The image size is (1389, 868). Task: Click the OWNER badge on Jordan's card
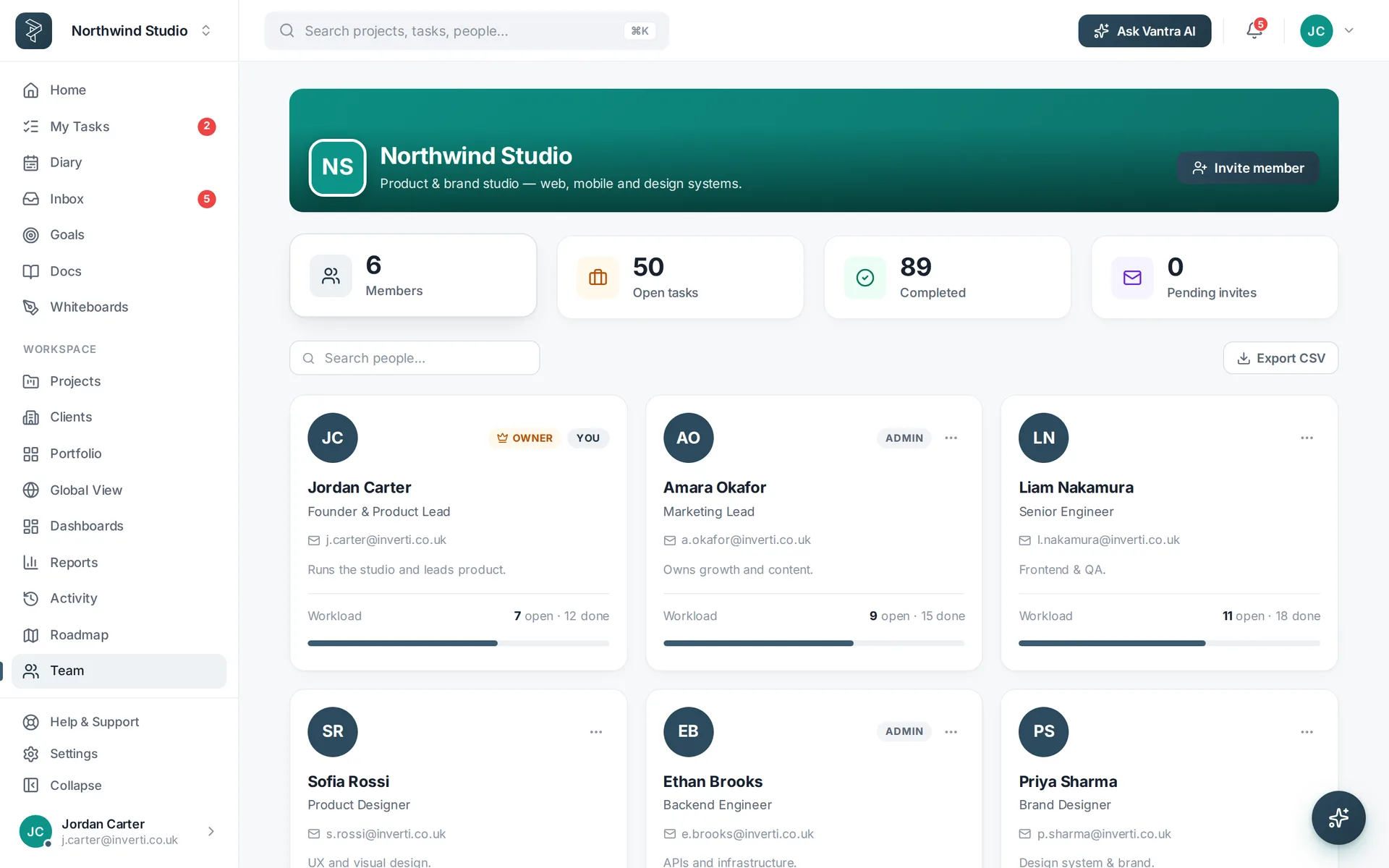(x=524, y=438)
